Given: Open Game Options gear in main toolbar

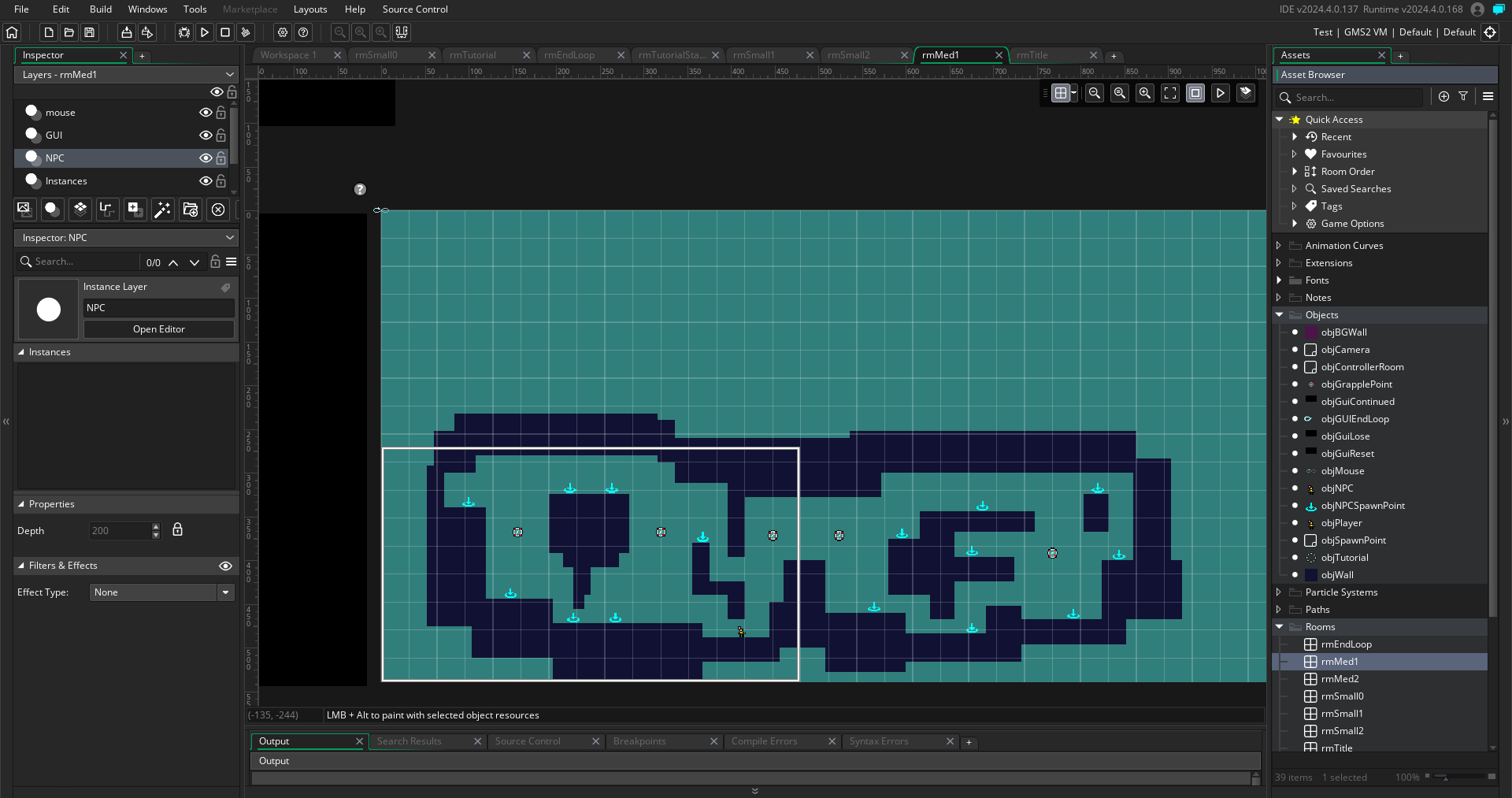Looking at the screenshot, I should 283,32.
